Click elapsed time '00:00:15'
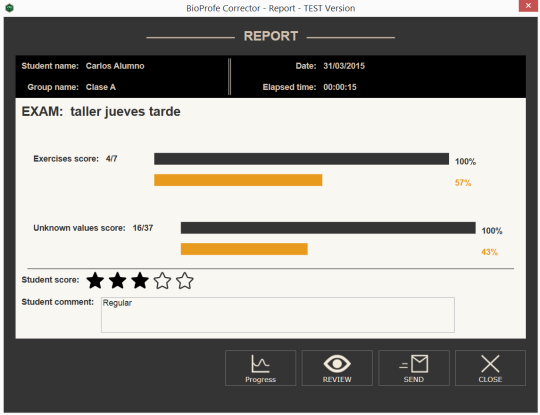Screen dimensions: 540x415 340,87
